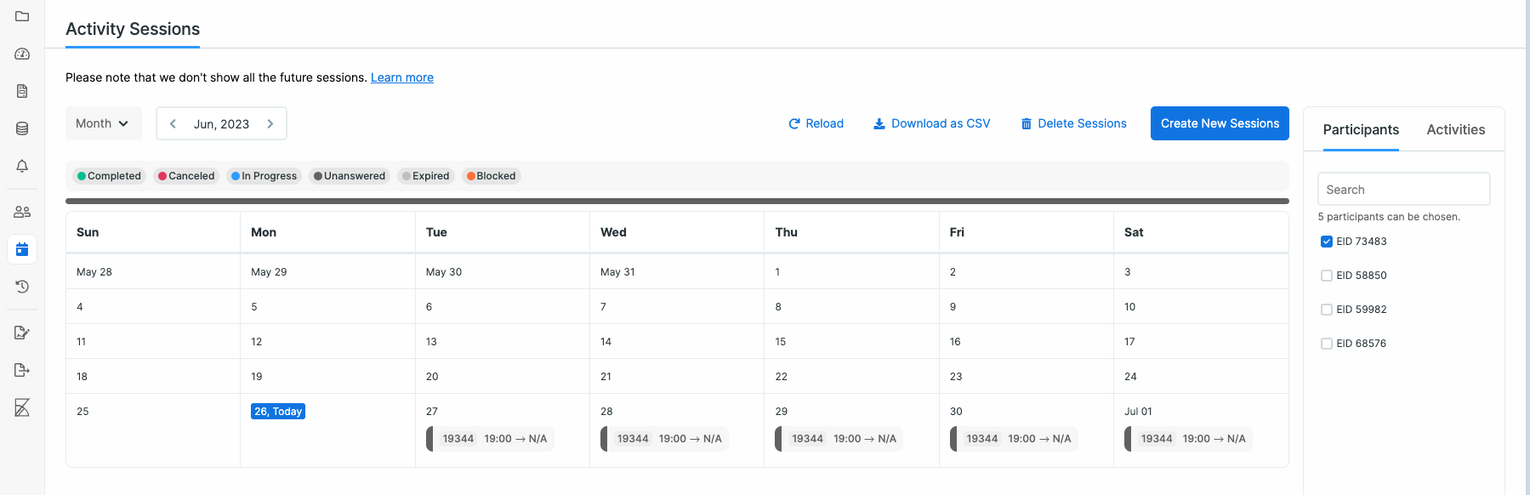Uncheck the EID 73483 participant checkbox
Screen dimensions: 1530x495
point(1326,241)
